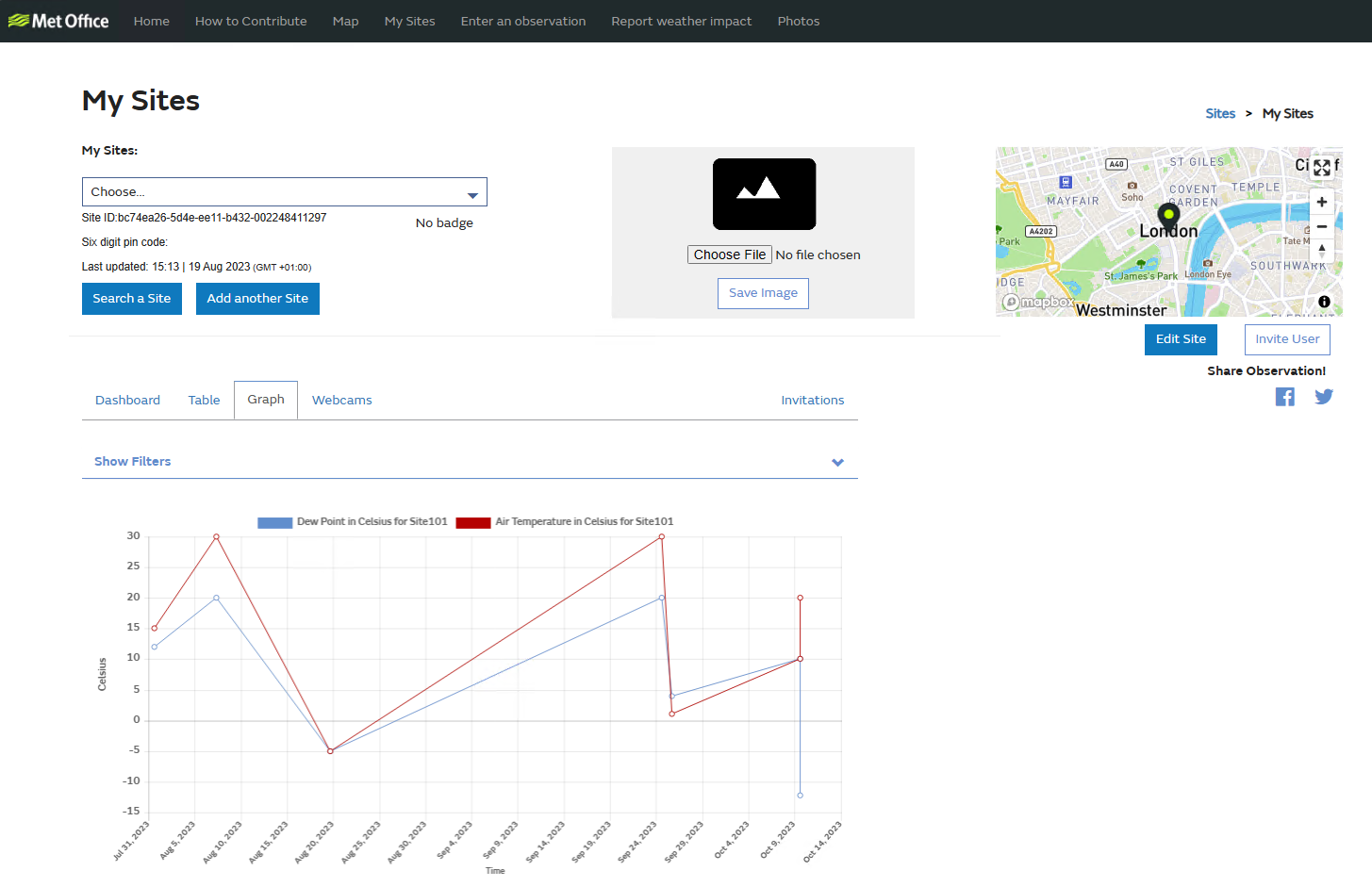The image size is (1372, 887).
Task: Click the 30°C air temperature peak near Aug 10
Action: click(x=217, y=537)
